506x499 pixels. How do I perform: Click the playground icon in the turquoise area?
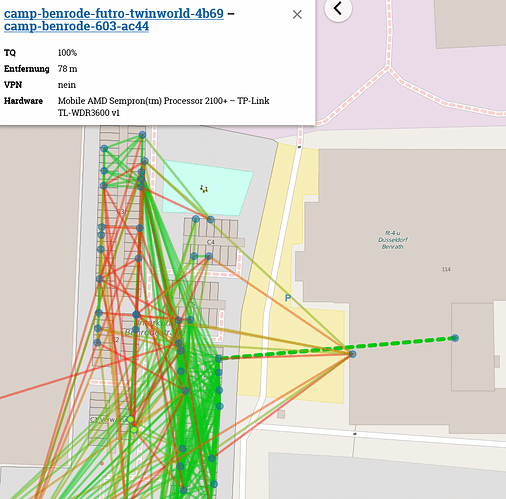(x=204, y=189)
